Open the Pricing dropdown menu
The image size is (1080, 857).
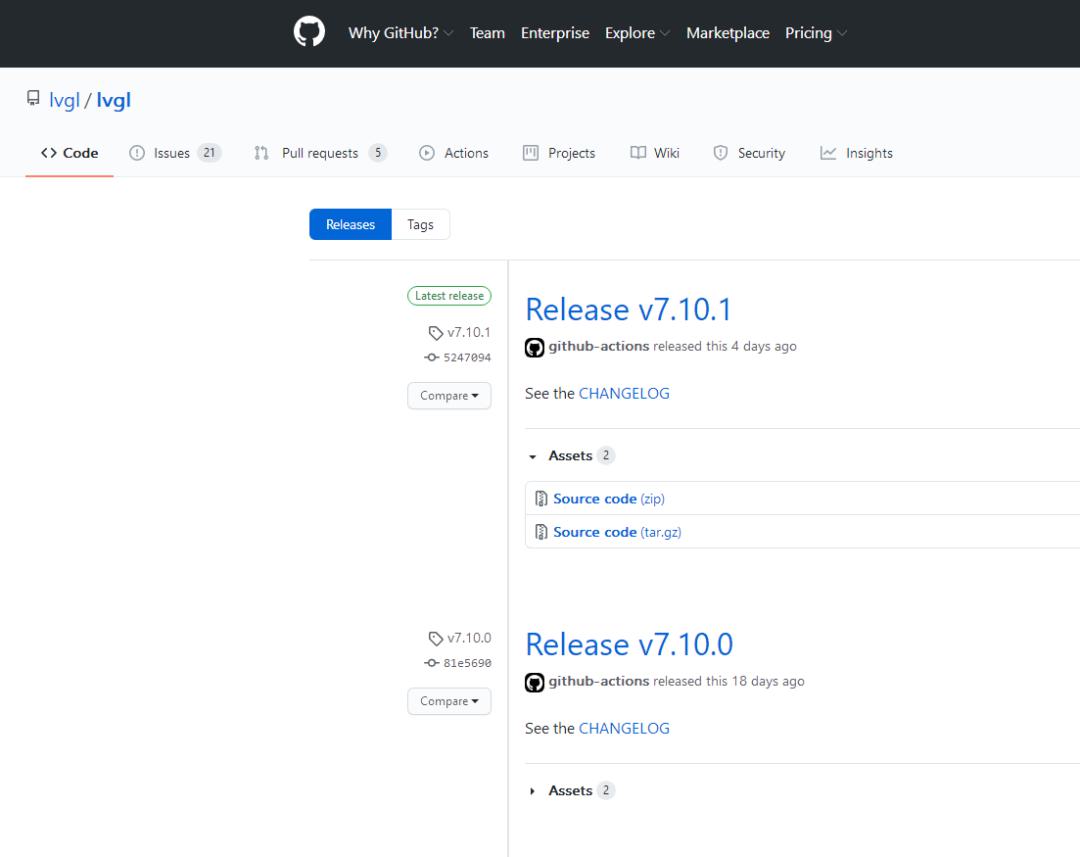[816, 33]
